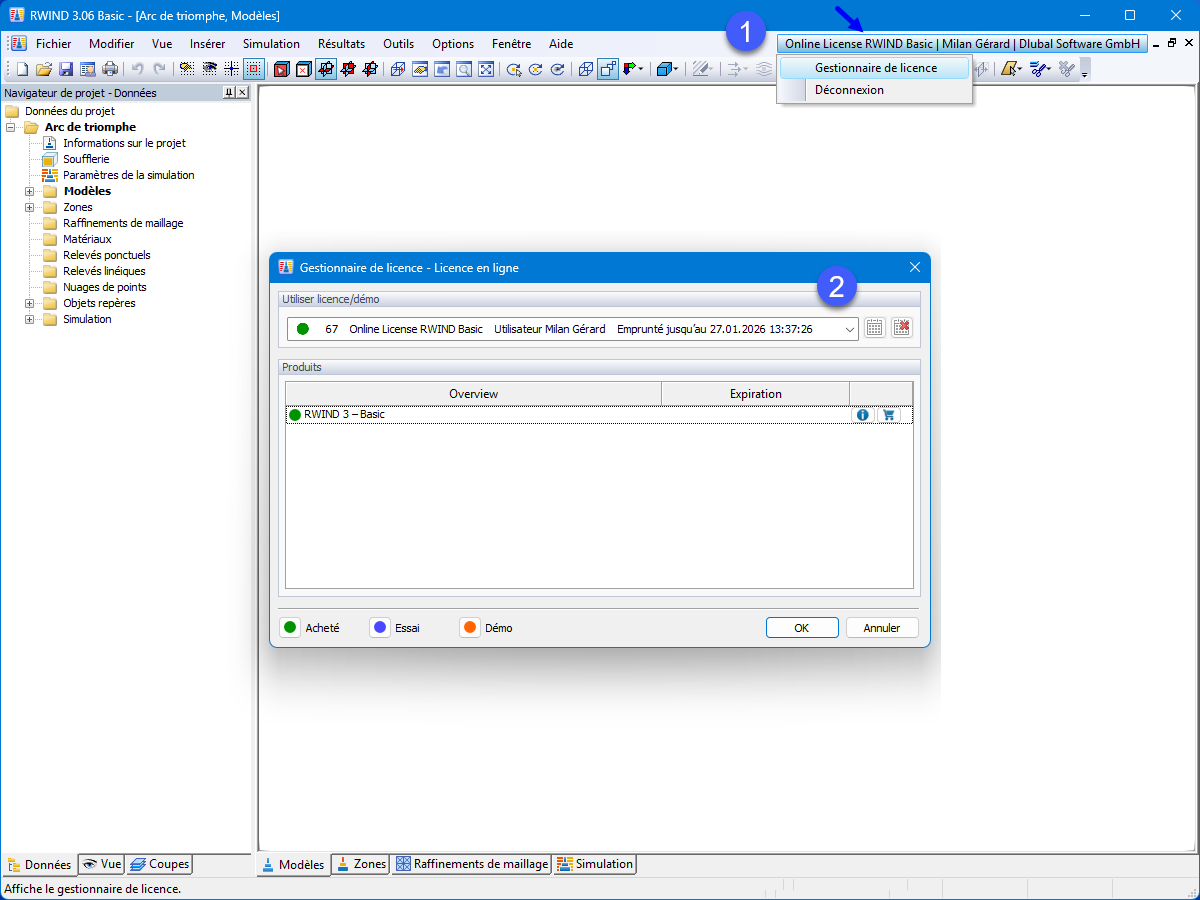Expand the Zones tree node
Screen dimensions: 1200x900
(30, 207)
